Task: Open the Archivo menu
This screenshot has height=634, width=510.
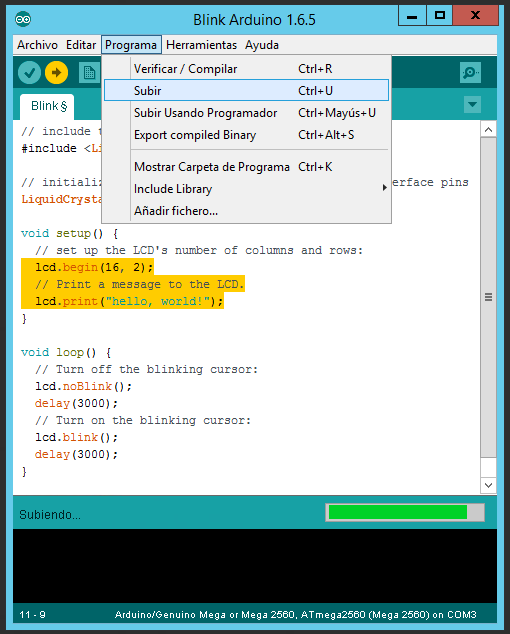Action: coord(37,45)
